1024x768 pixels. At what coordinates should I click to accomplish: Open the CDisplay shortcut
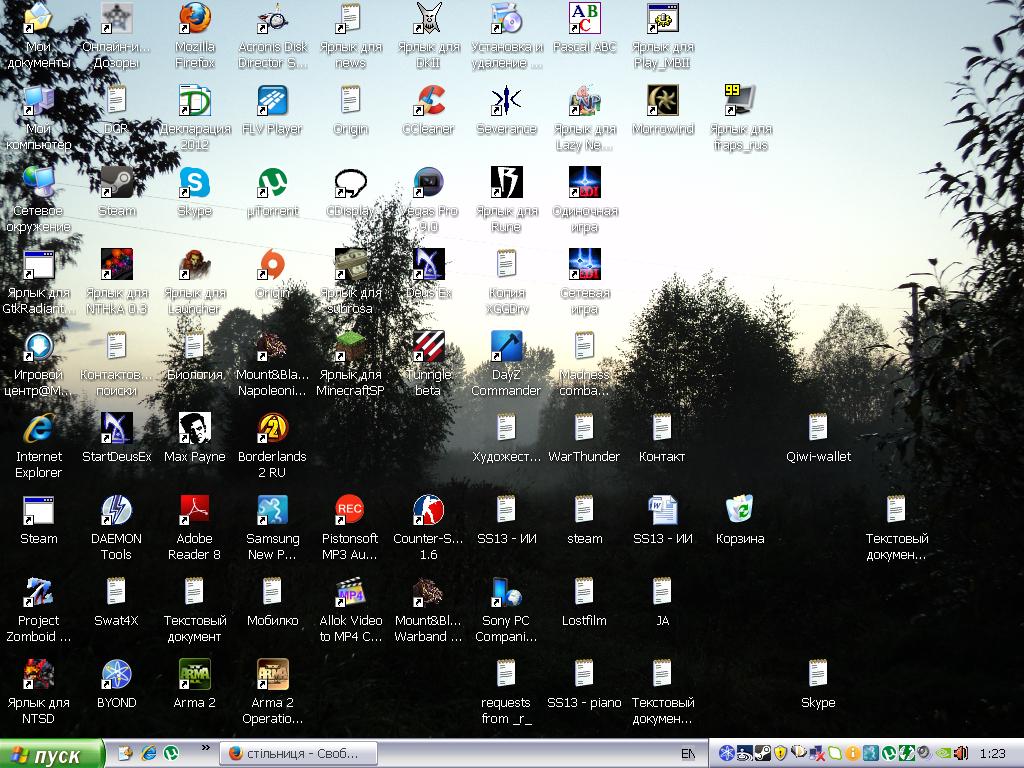(351, 192)
